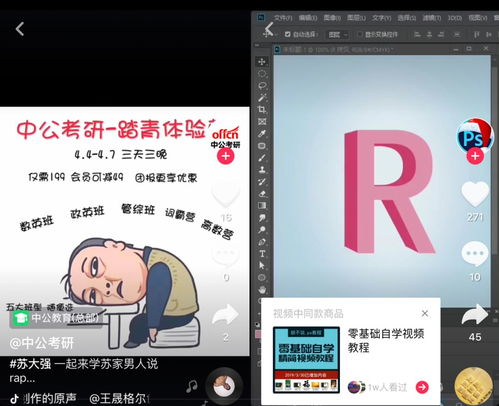Select the Clone Stamp tool
Viewport: 499px width, 406px height.
tap(262, 169)
